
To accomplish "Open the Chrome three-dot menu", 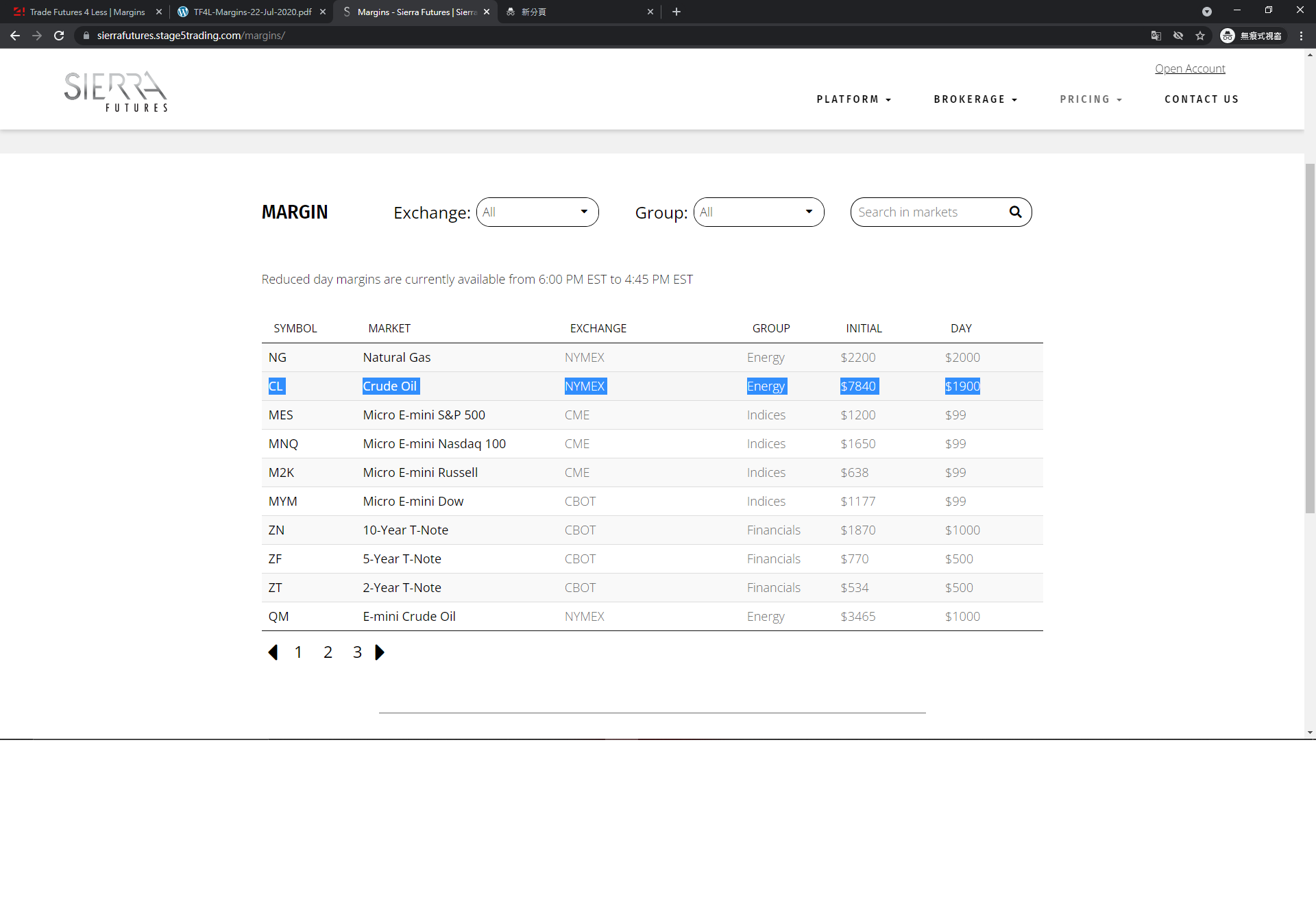I will point(1301,36).
